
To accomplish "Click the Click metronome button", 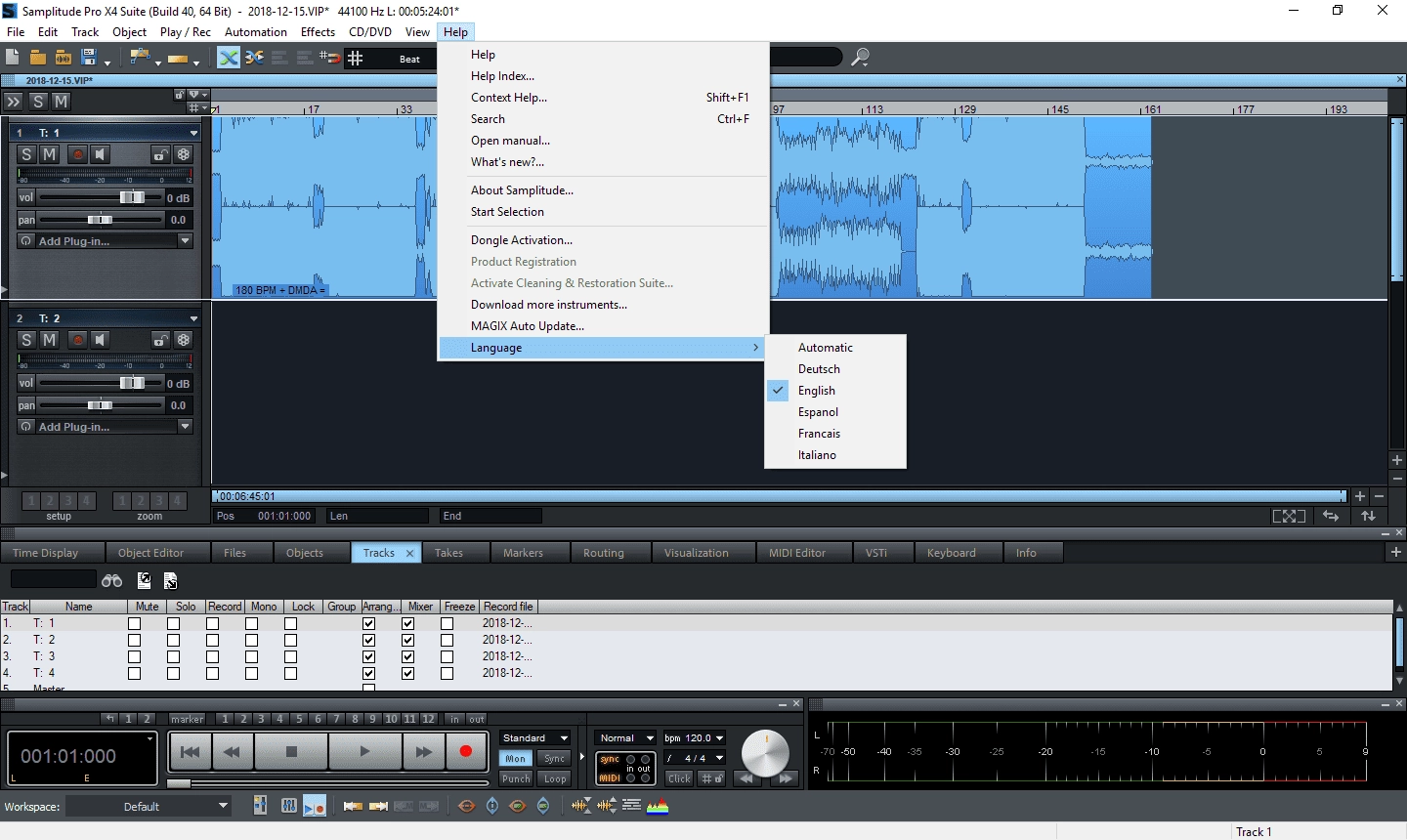I will pyautogui.click(x=679, y=778).
